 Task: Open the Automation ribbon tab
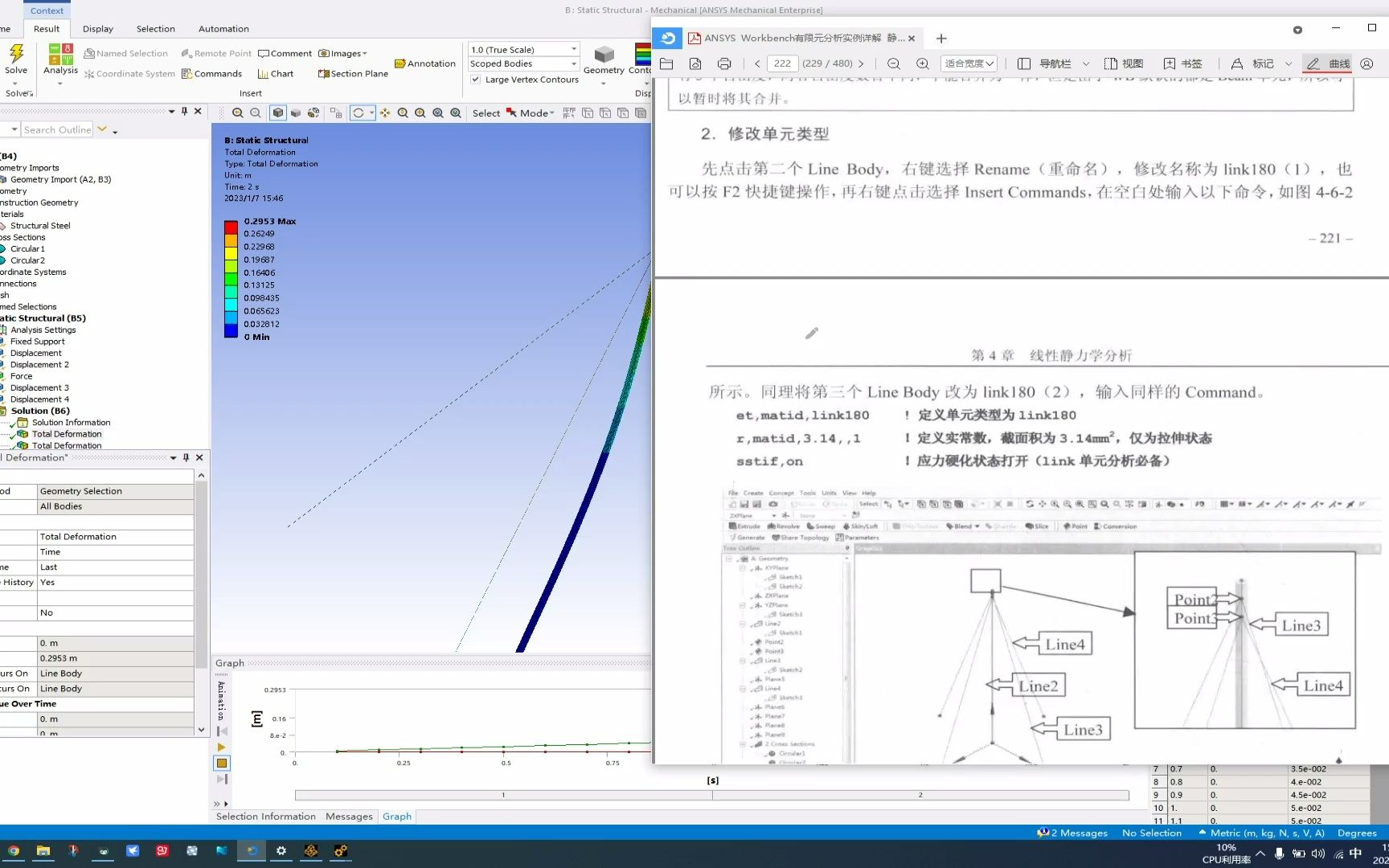click(x=223, y=29)
